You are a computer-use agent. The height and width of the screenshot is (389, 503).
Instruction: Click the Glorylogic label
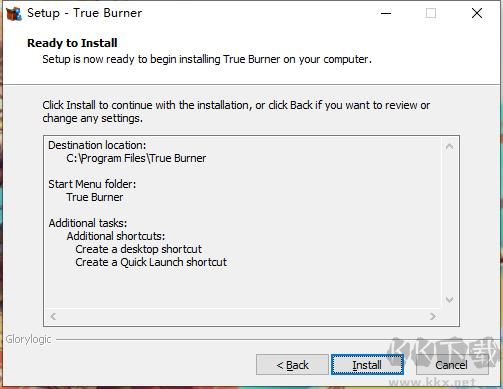(28, 339)
